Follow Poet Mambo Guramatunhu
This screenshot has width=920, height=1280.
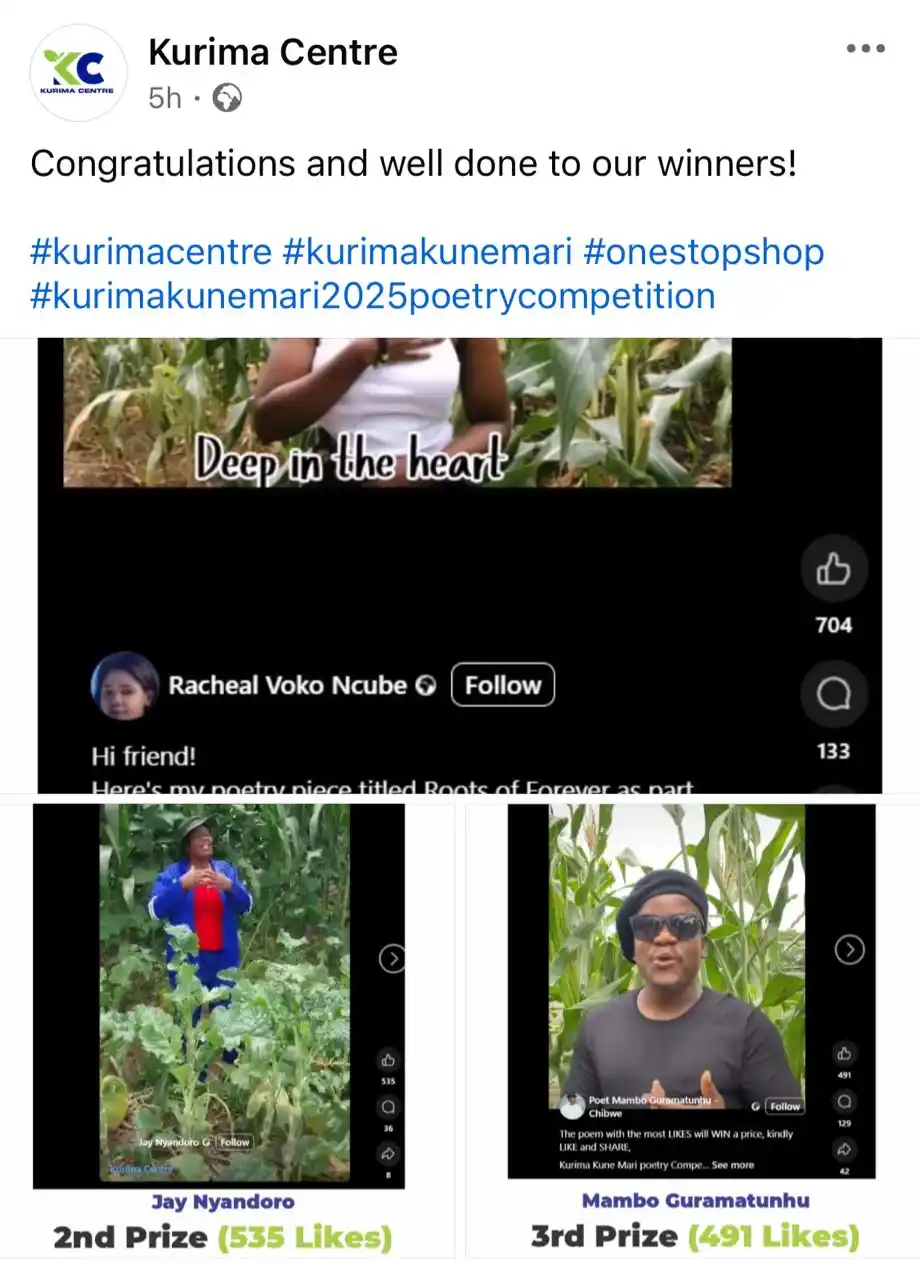click(785, 1106)
